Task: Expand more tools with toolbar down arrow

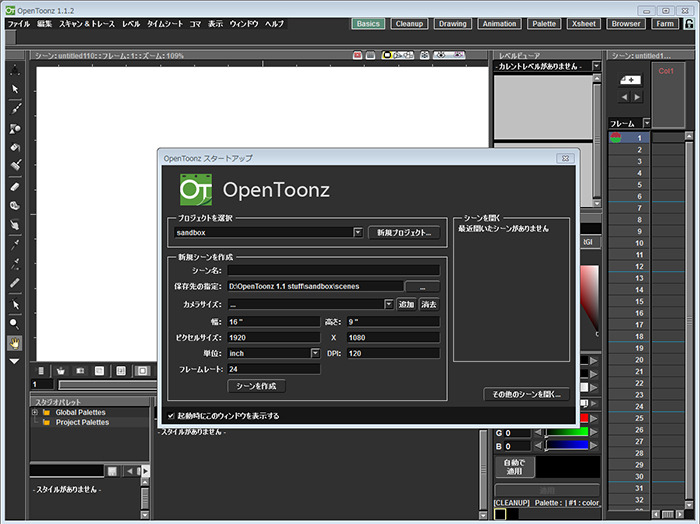Action: pyautogui.click(x=15, y=361)
